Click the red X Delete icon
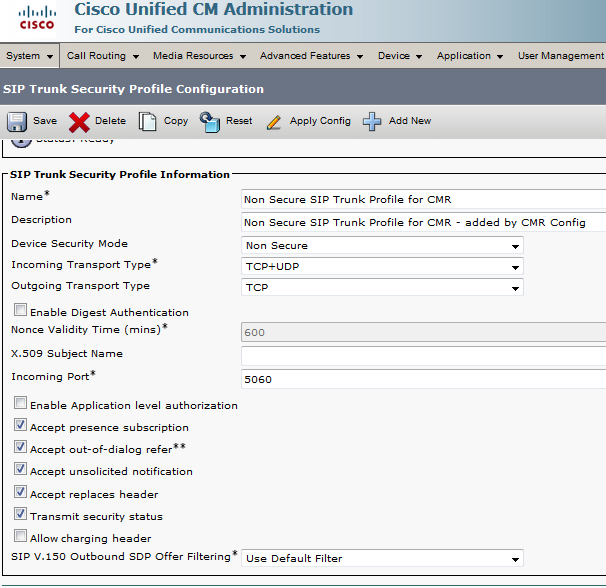The height and width of the screenshot is (588, 606). click(x=79, y=122)
